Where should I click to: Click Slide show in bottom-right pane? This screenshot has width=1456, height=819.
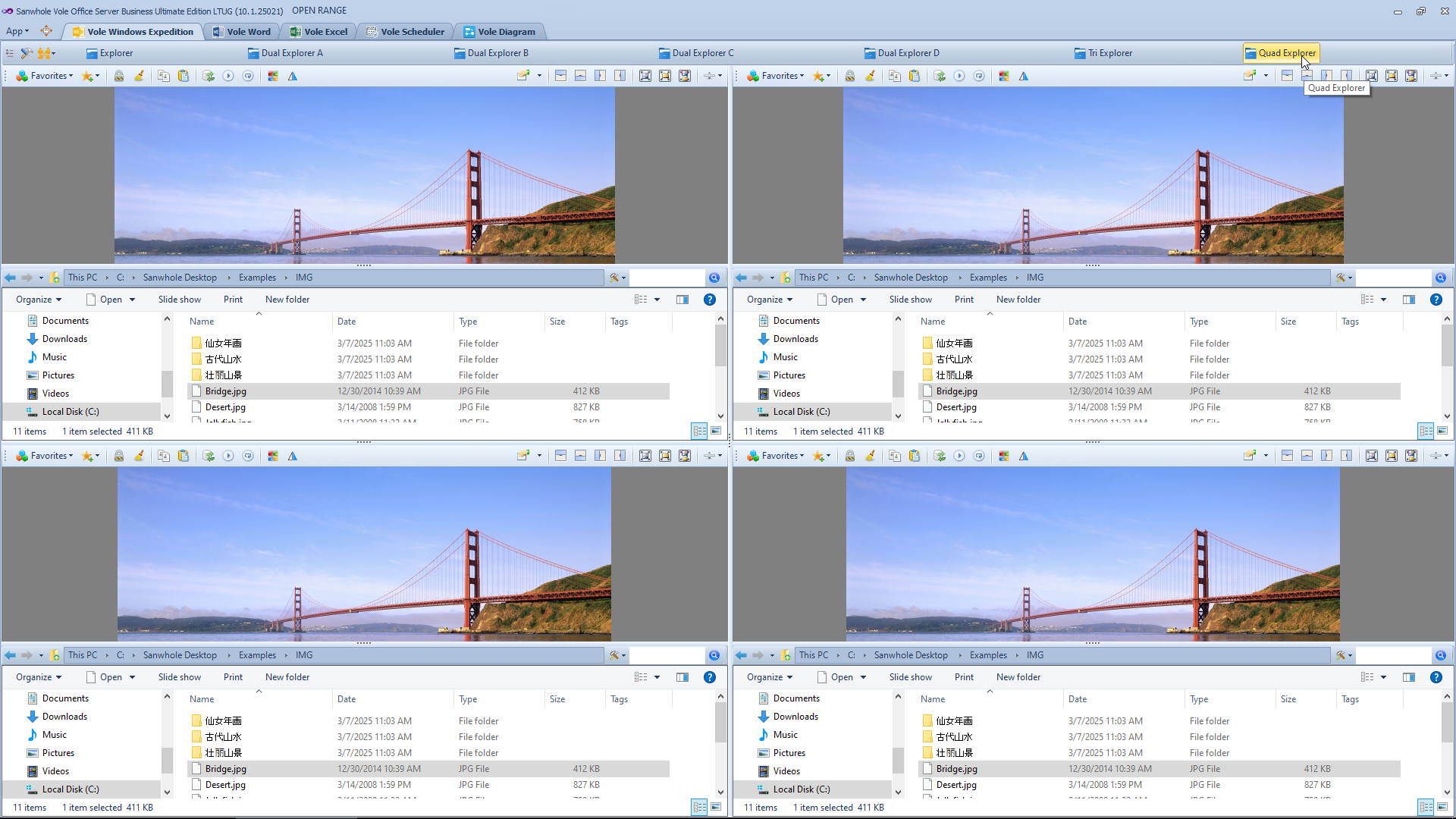click(x=911, y=677)
